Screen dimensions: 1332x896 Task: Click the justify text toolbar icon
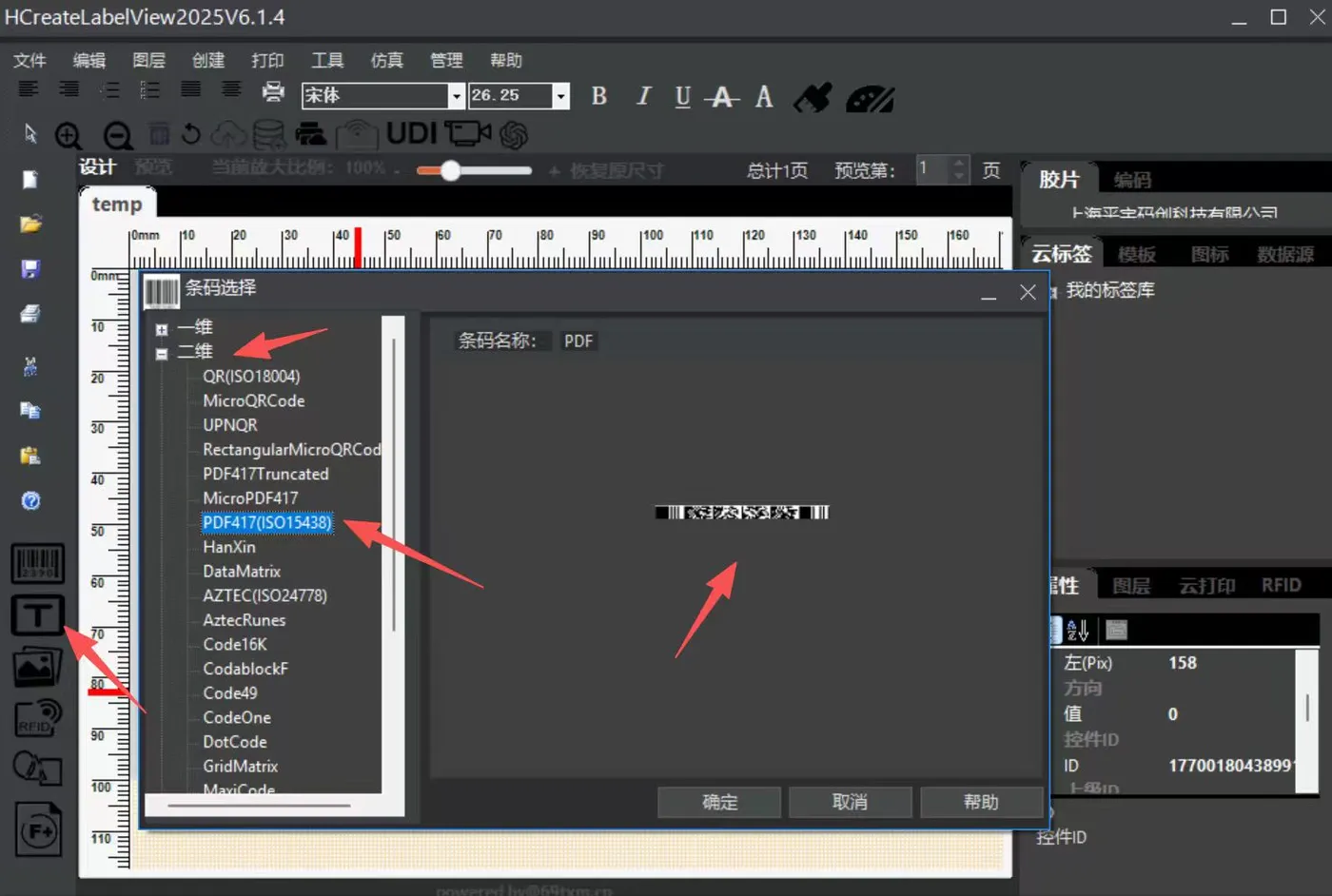191,89
